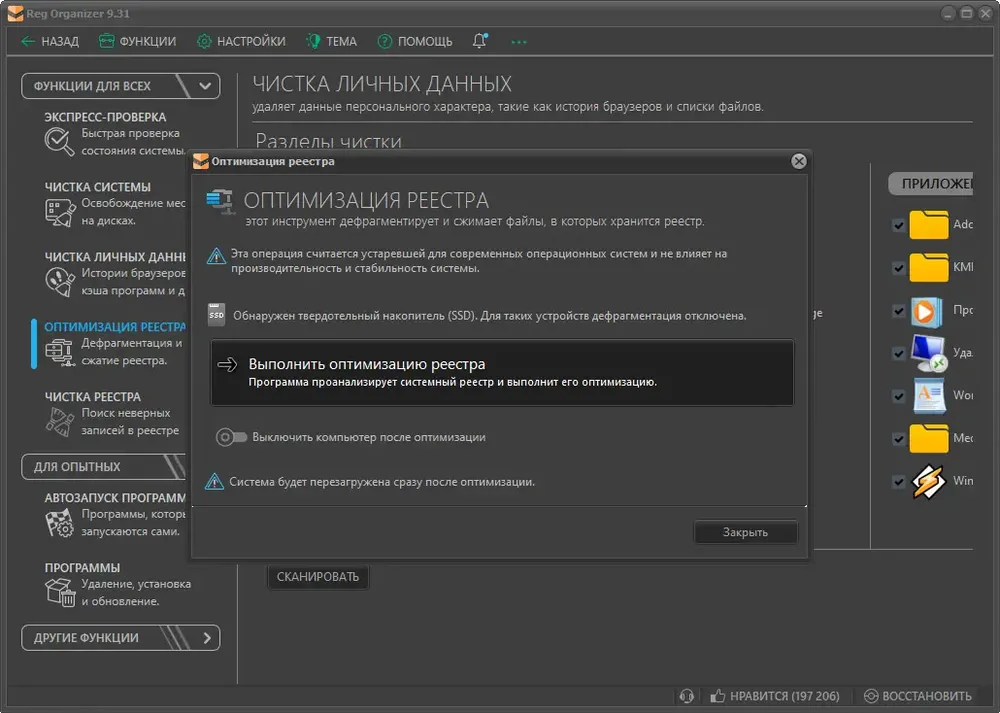Open the three-dots overflow menu
Viewport: 1000px width, 713px height.
(x=518, y=42)
